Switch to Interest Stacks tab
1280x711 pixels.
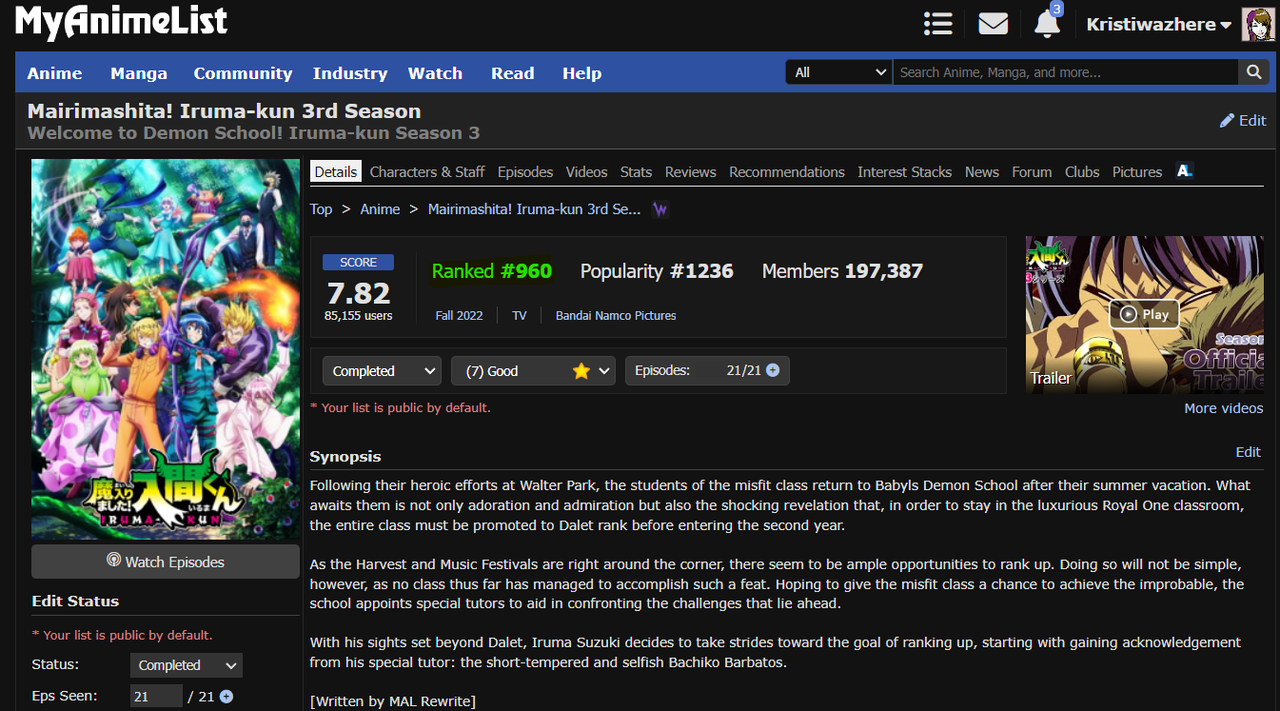(905, 172)
